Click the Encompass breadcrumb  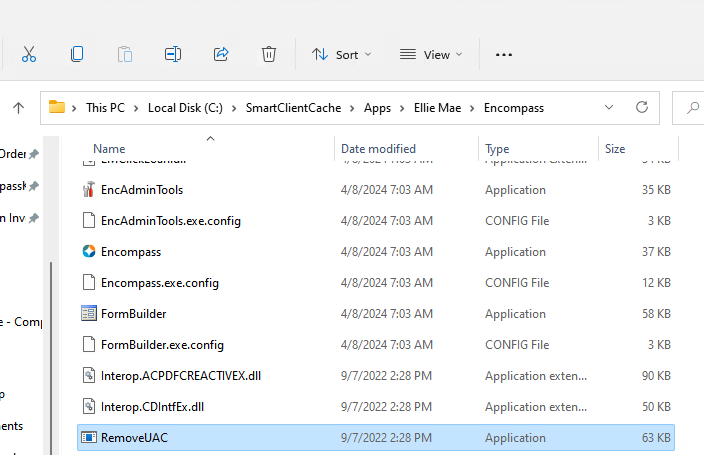click(514, 108)
